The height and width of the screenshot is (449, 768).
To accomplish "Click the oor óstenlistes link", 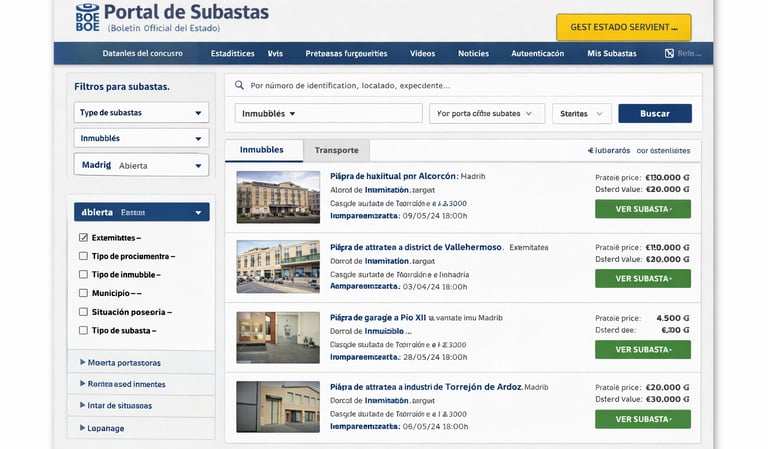I will point(663,151).
